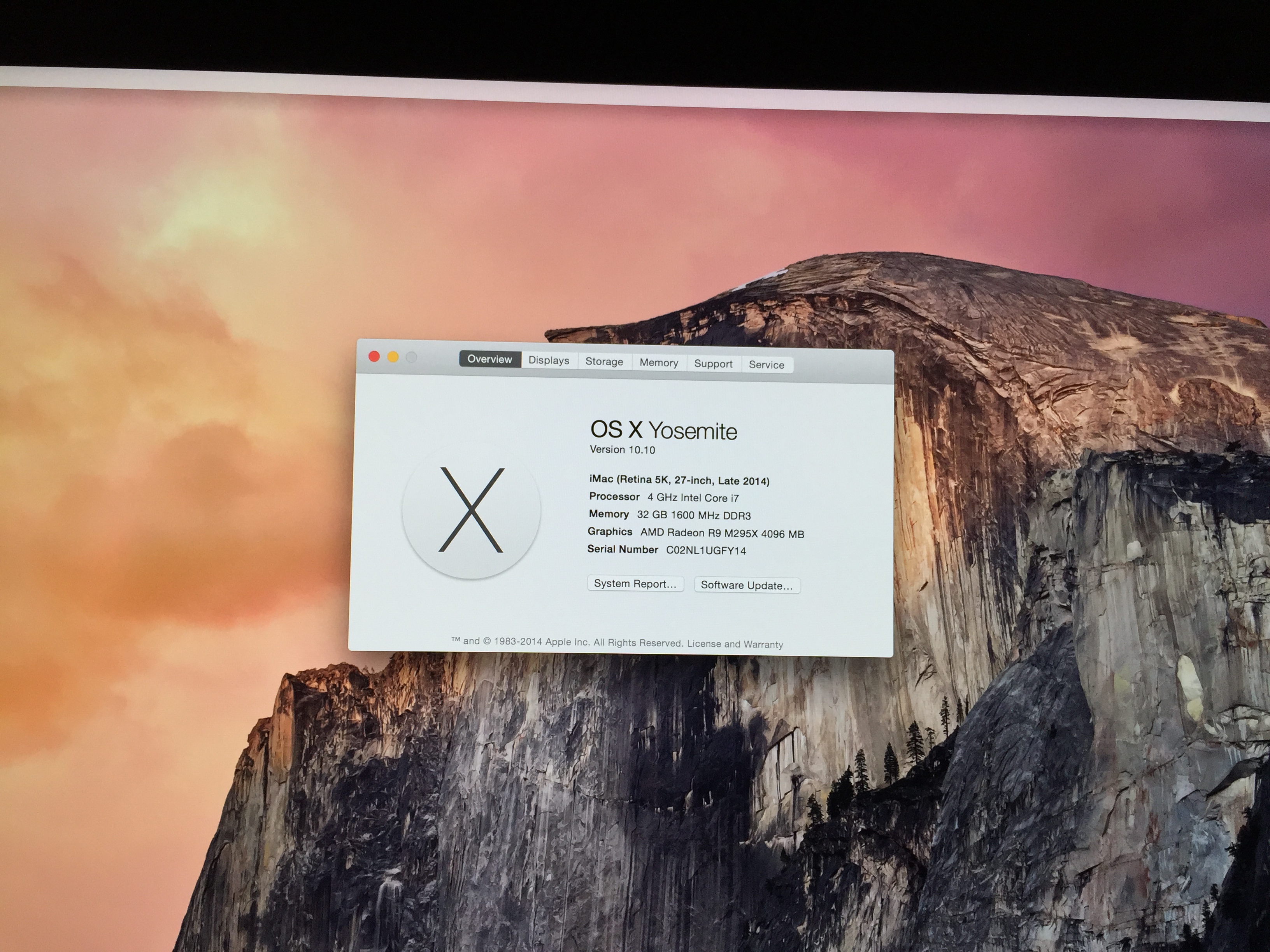Screen dimensions: 1270x952
Task: Click the grayed-out zoom window button
Action: pos(411,357)
